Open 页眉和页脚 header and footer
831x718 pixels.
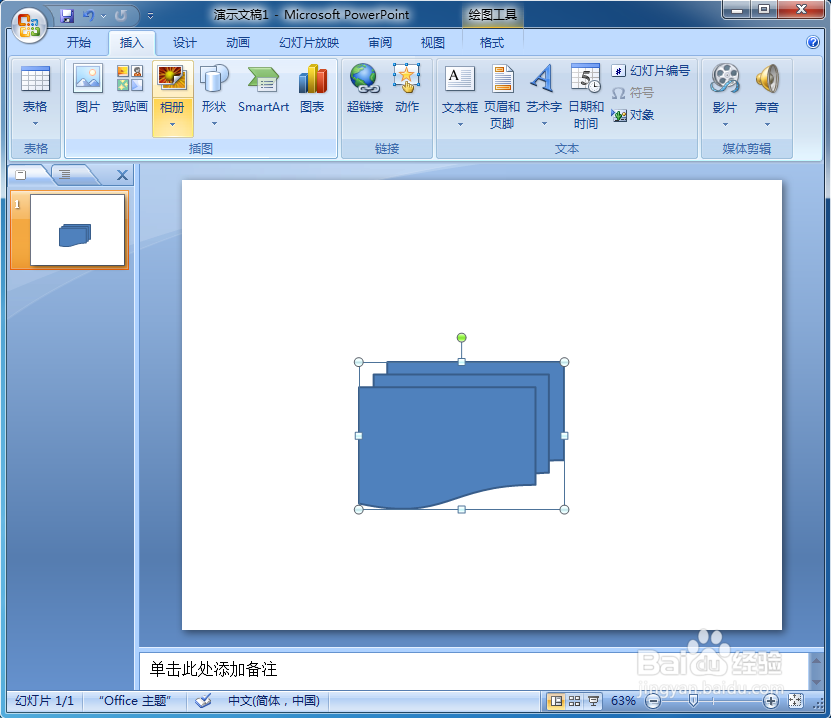(502, 96)
